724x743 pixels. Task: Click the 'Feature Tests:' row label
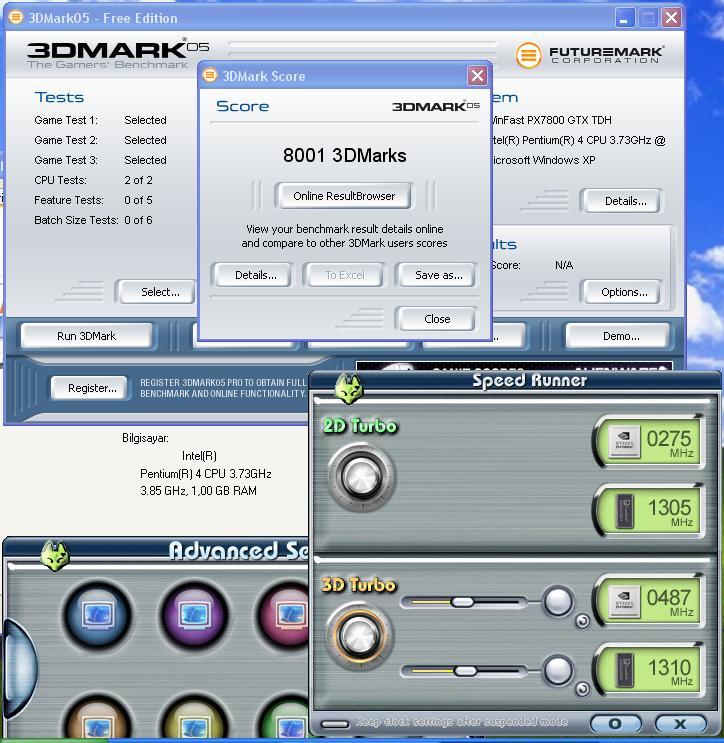[69, 200]
